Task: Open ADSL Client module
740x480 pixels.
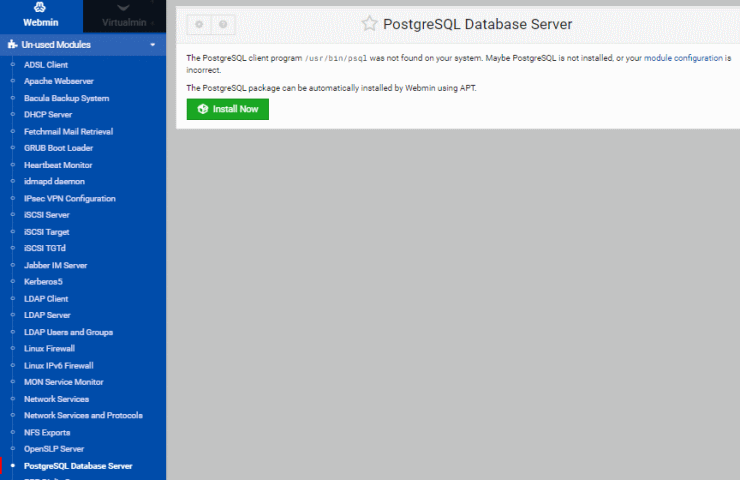Action: point(46,65)
